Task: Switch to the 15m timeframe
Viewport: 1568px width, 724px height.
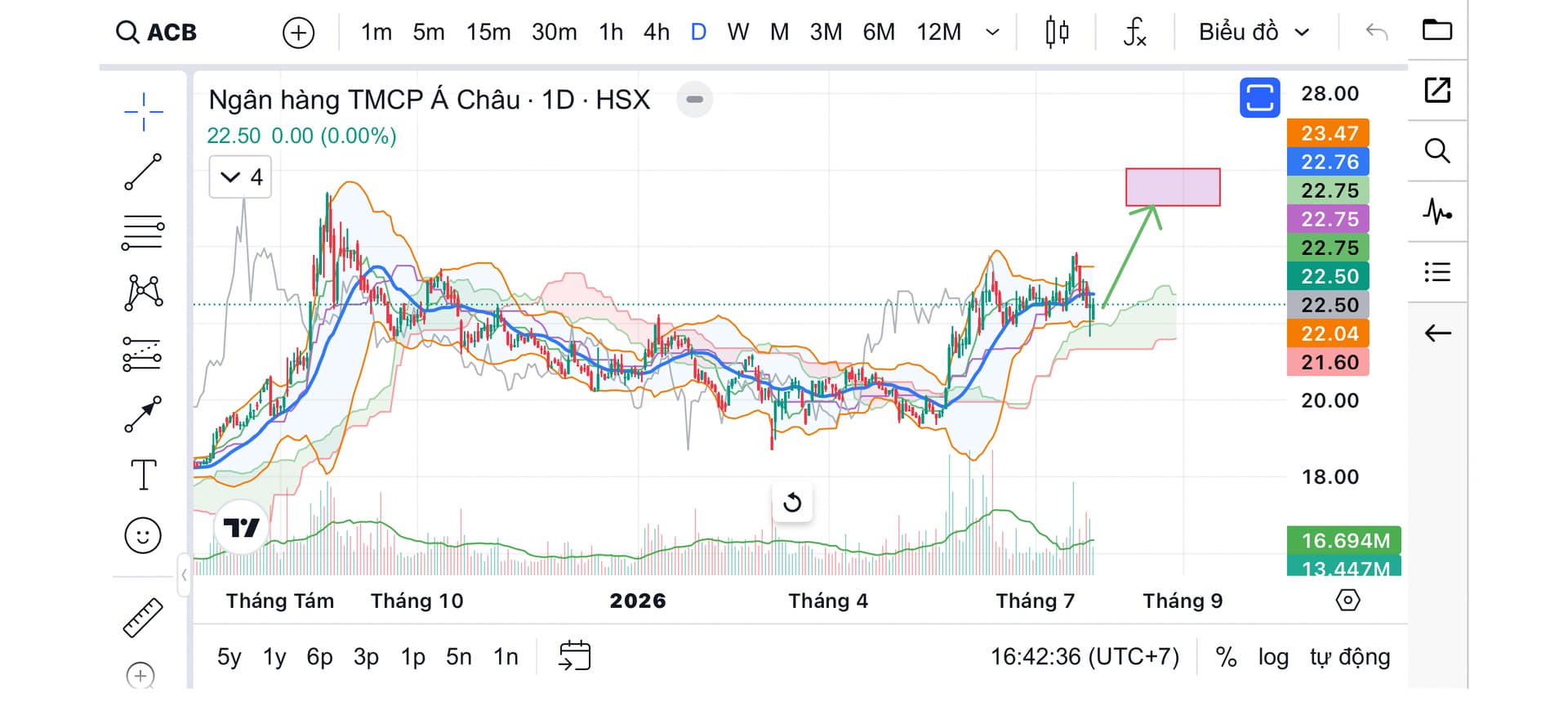Action: tap(488, 33)
